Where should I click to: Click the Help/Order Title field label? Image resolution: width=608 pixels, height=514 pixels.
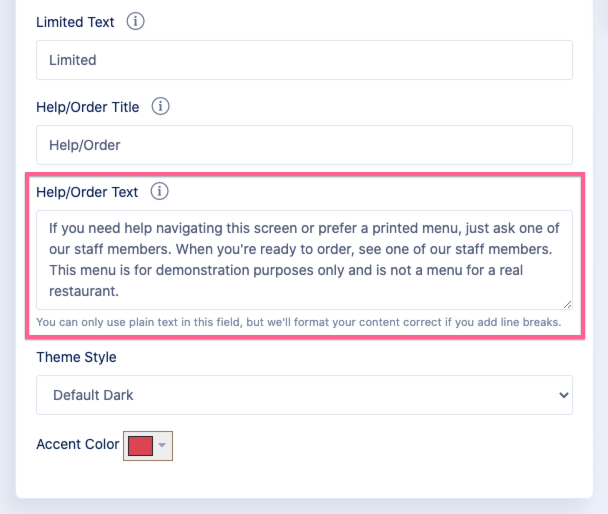pyautogui.click(x=87, y=107)
